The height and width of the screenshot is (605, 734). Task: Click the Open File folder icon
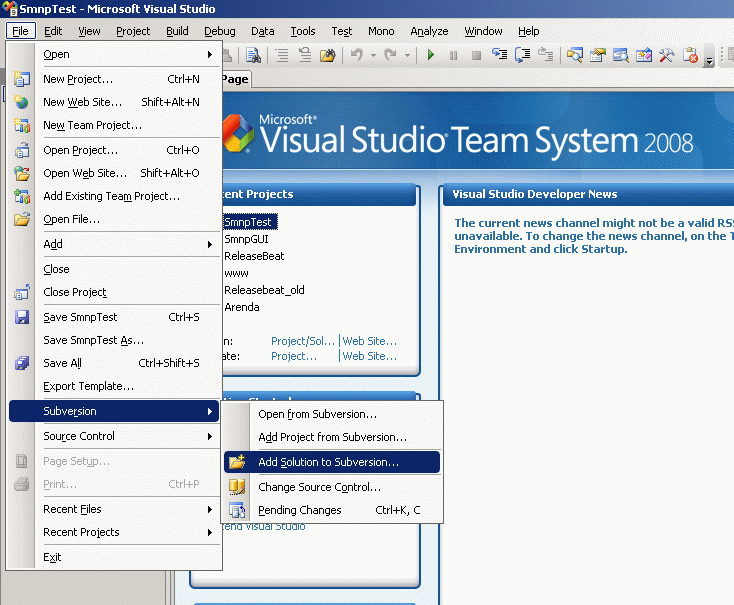(22, 219)
